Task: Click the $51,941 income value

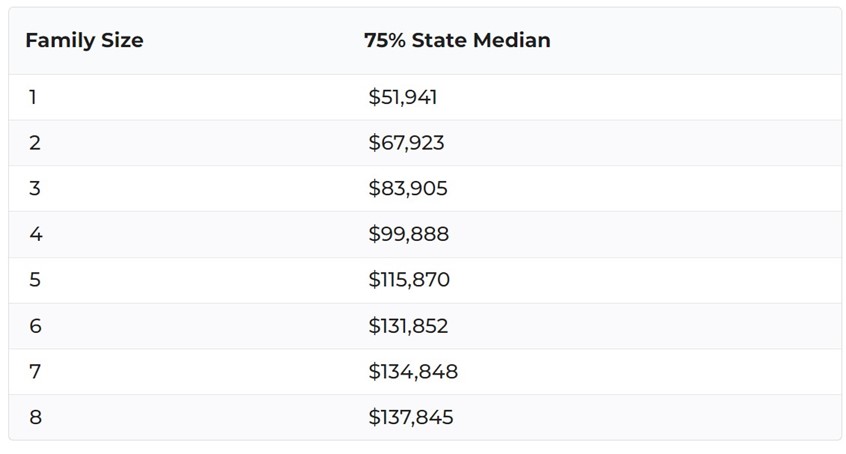Action: pos(402,97)
